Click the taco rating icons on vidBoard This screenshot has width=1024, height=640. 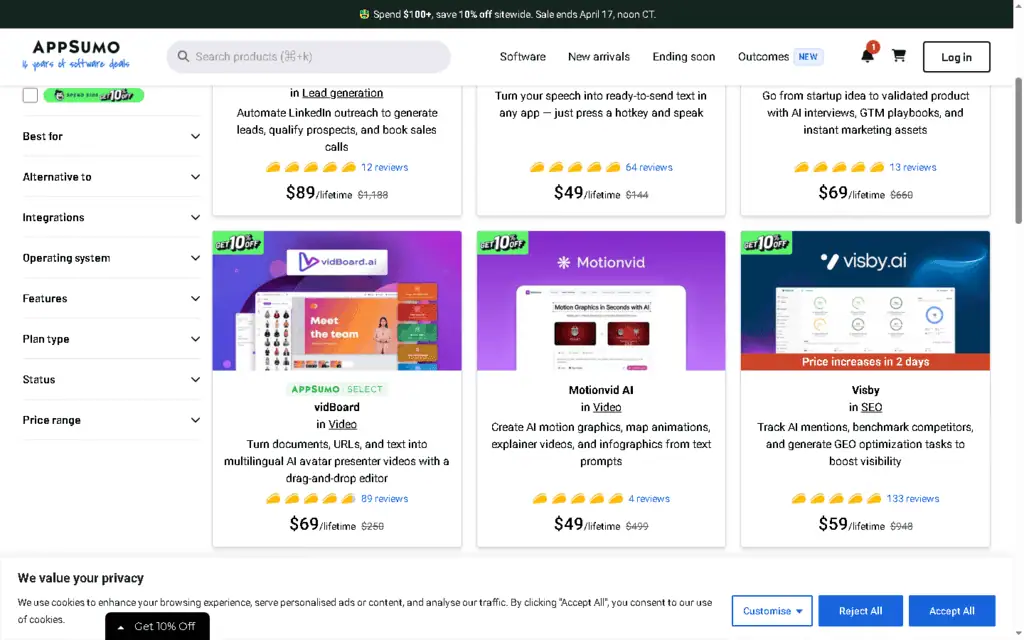311,499
